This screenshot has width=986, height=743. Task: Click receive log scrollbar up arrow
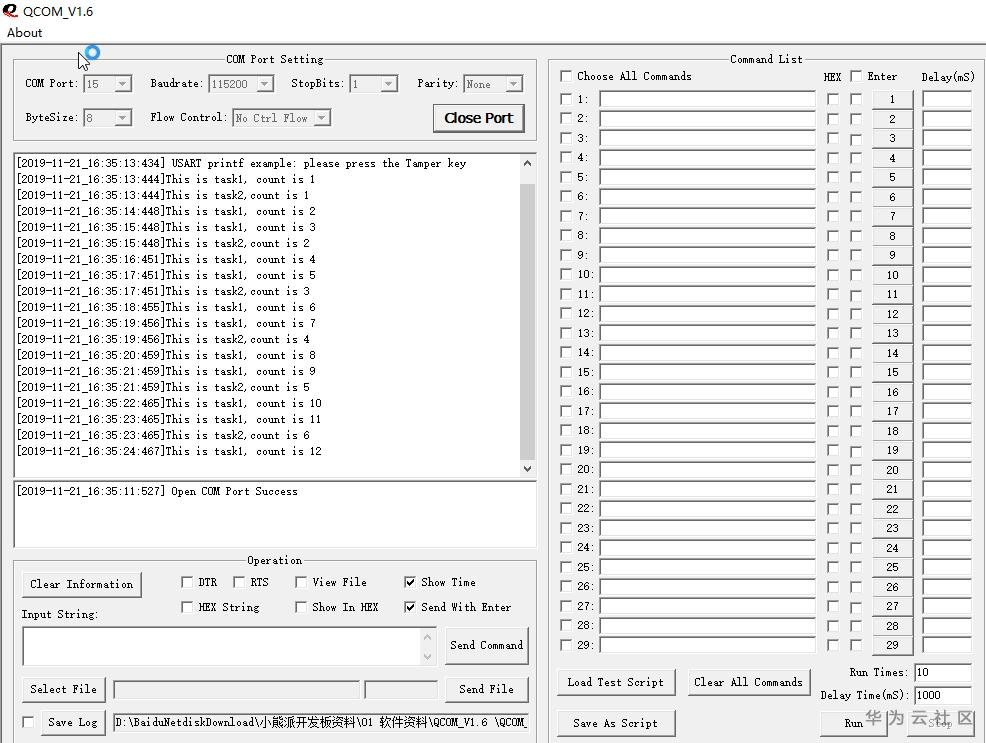pyautogui.click(x=528, y=163)
